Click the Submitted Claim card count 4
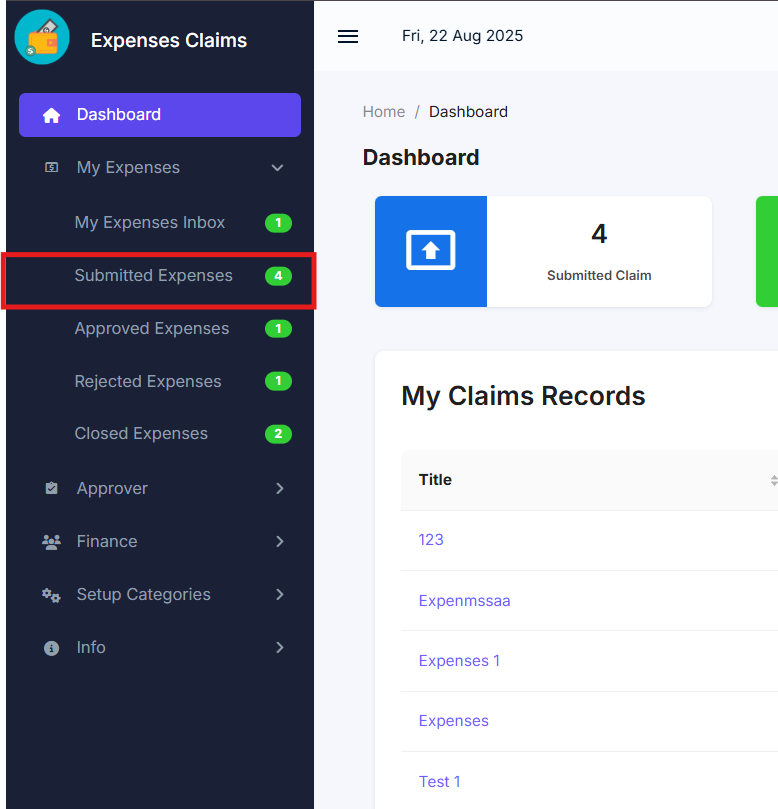 (x=599, y=234)
